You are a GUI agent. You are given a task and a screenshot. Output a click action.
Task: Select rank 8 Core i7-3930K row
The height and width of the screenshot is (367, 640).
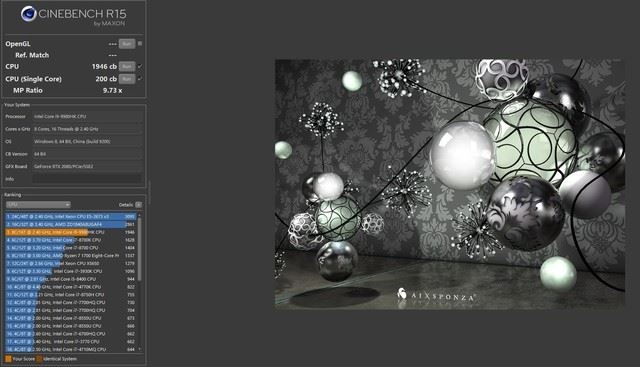click(71, 271)
